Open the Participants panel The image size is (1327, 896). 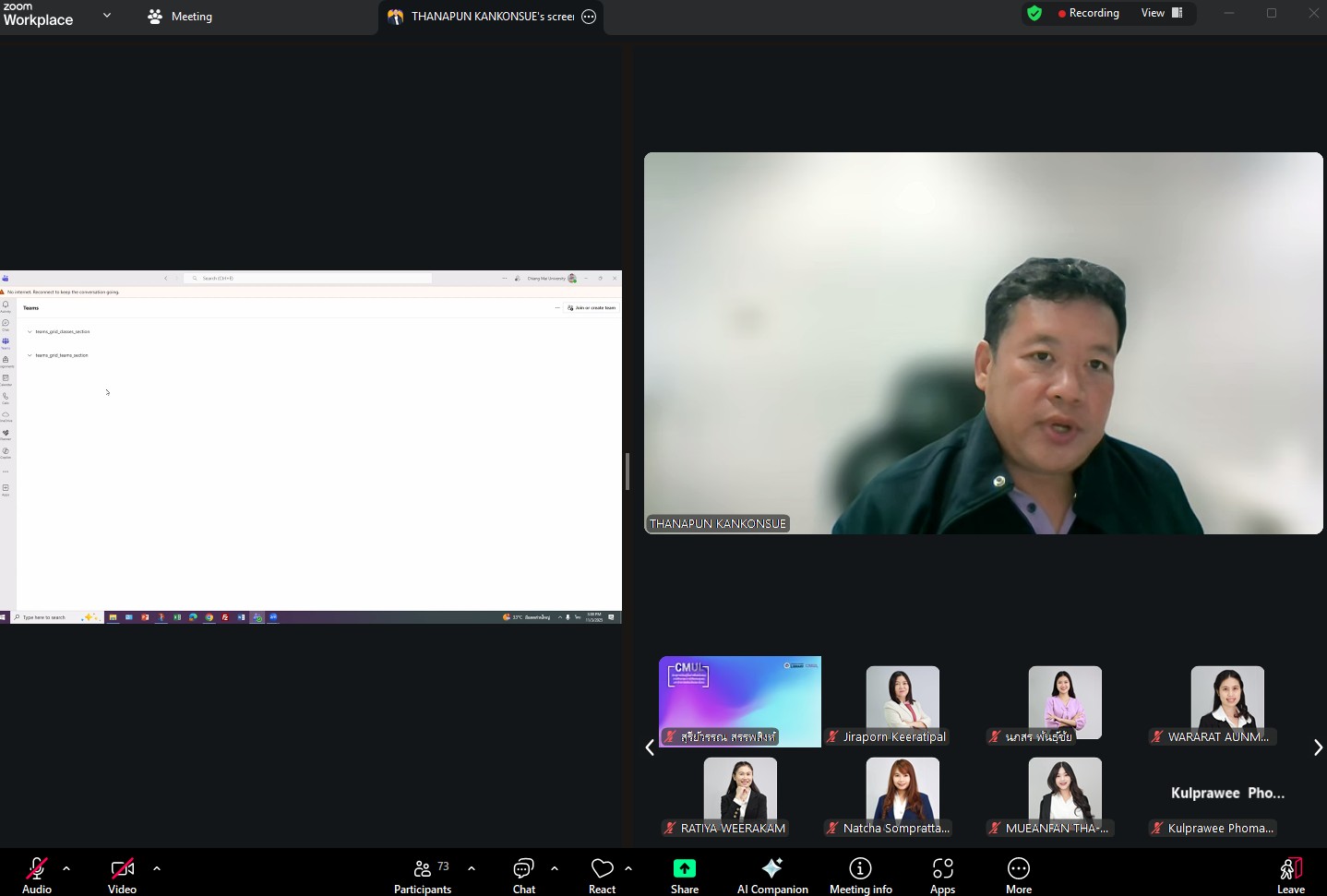[422, 875]
